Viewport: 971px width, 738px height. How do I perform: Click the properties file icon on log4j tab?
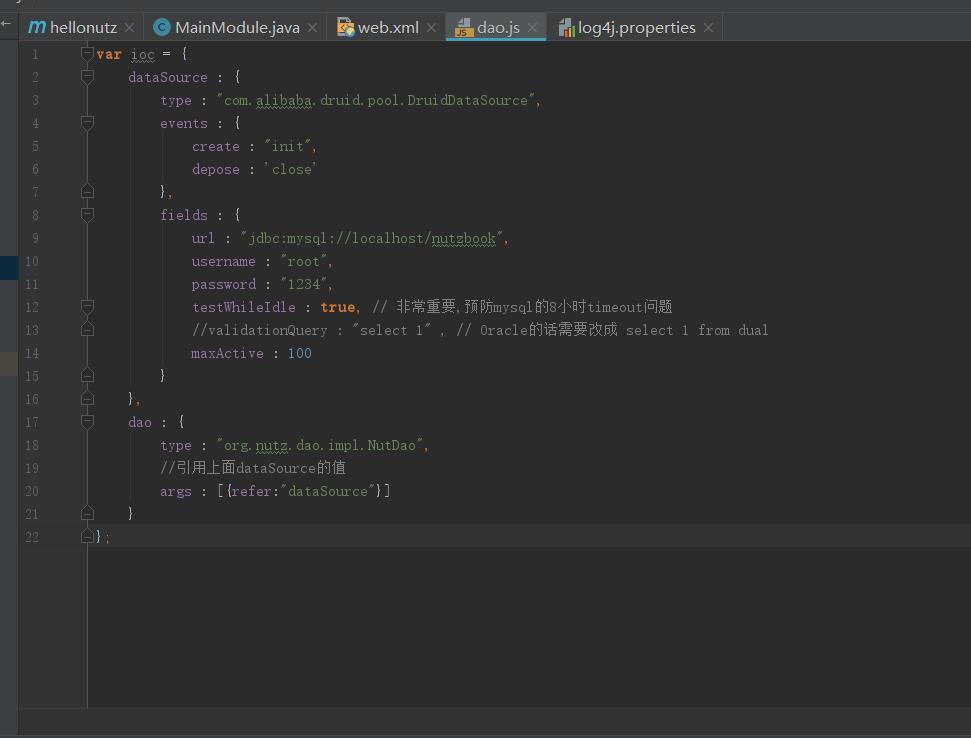click(567, 27)
